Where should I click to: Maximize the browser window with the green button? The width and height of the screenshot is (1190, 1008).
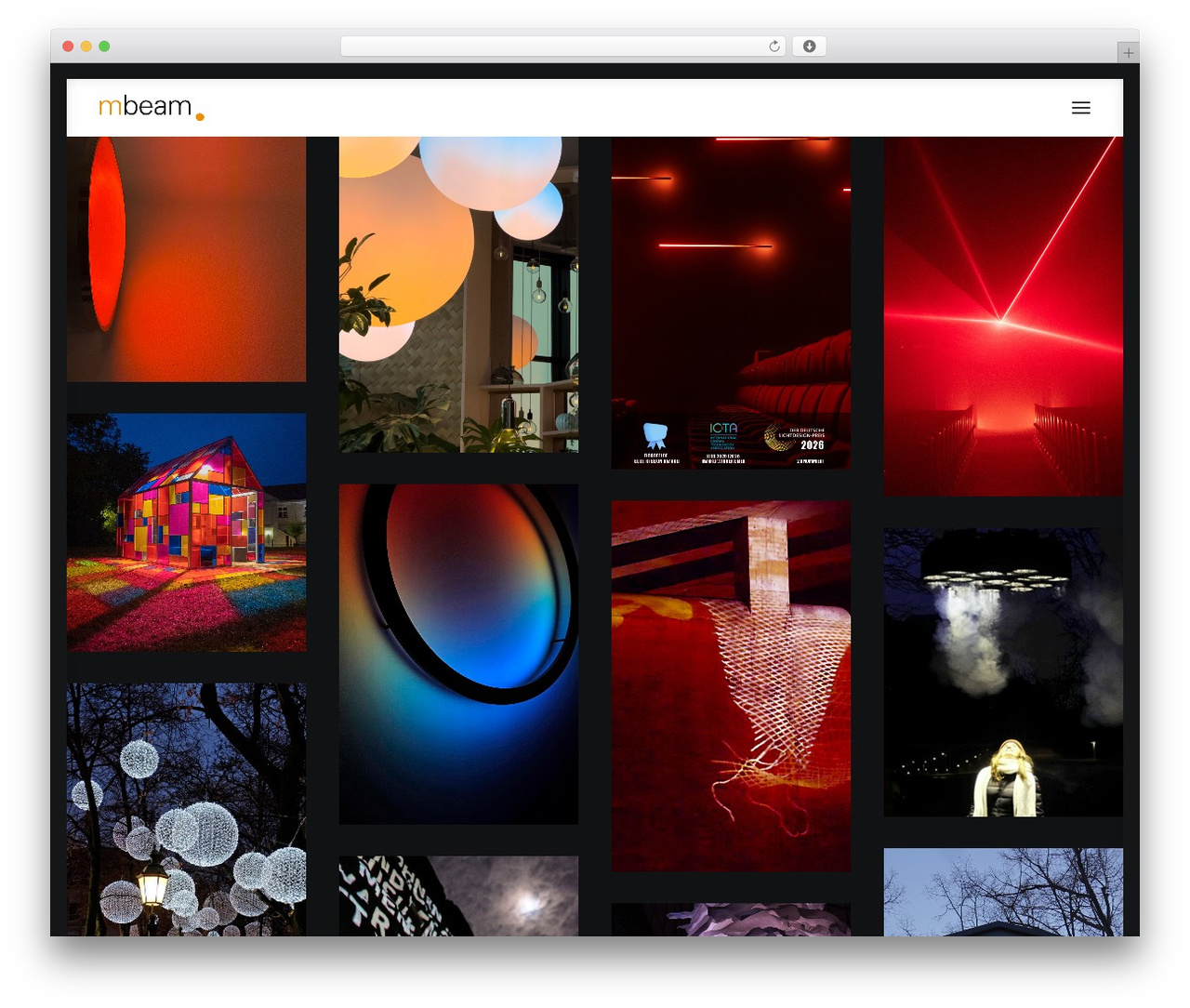coord(104,46)
